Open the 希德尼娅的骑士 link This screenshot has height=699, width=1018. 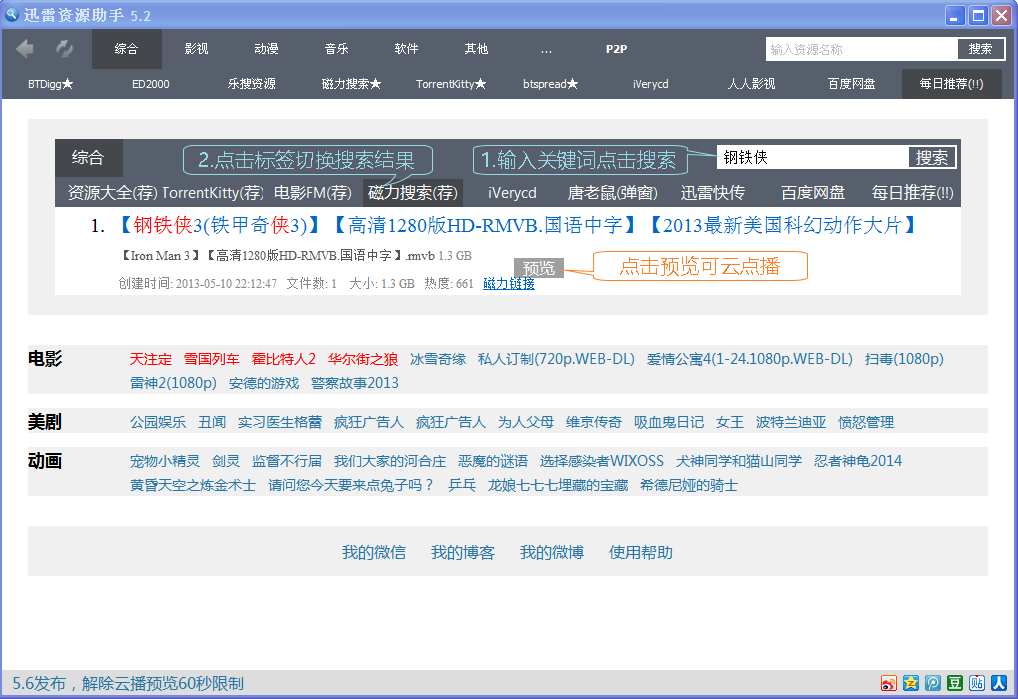pos(689,485)
